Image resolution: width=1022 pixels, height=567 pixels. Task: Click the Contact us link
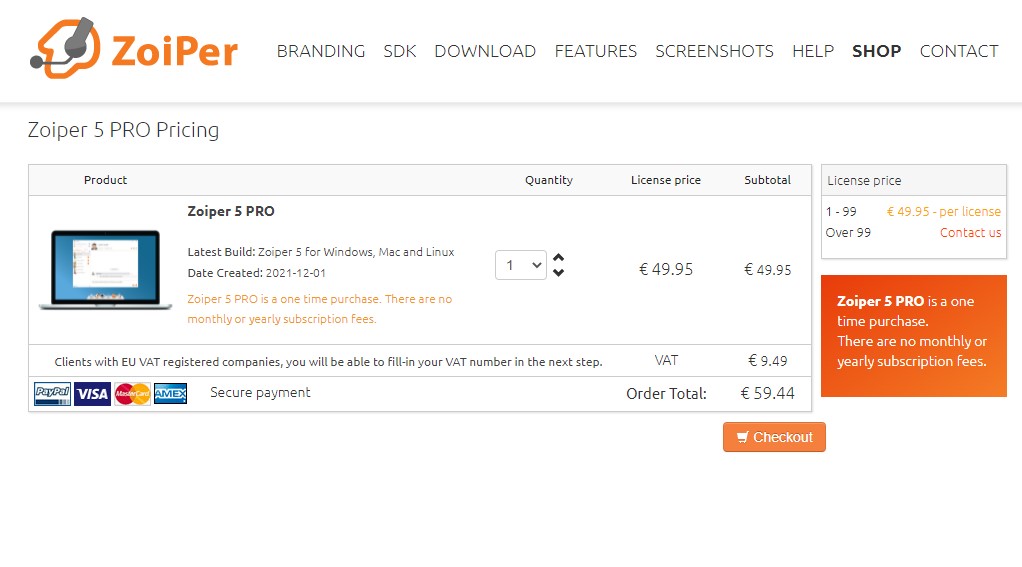[x=971, y=233]
